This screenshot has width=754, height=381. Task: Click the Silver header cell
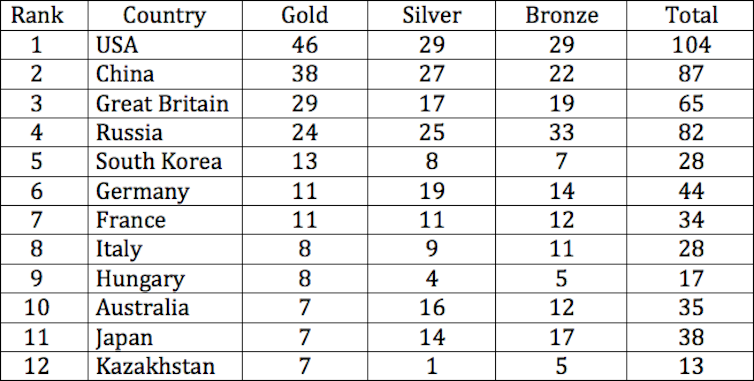(x=432, y=15)
